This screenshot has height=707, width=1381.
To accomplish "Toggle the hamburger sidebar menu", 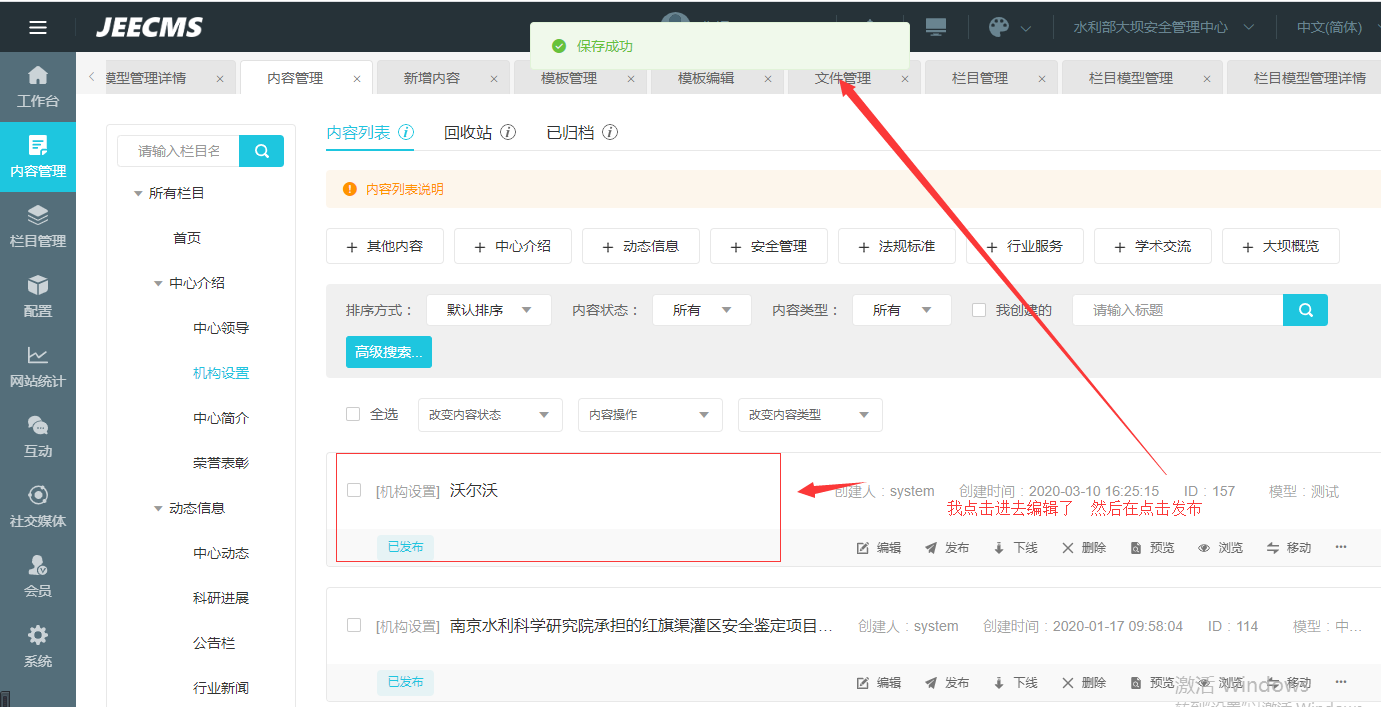I will [38, 27].
